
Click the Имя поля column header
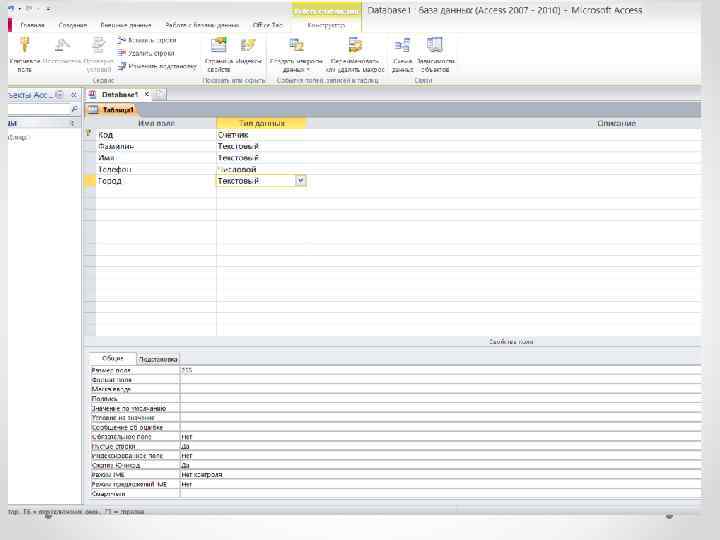tap(156, 123)
